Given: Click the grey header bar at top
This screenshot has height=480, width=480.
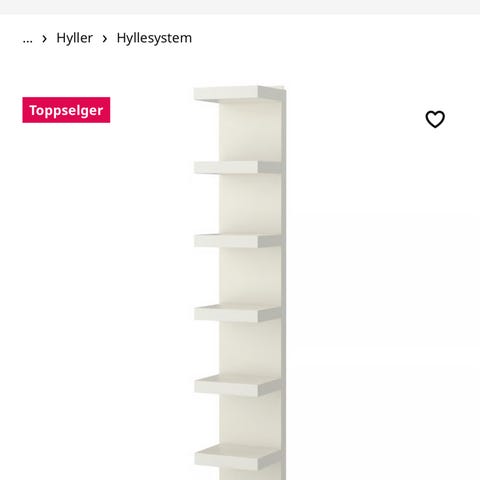Looking at the screenshot, I should click(240, 7).
